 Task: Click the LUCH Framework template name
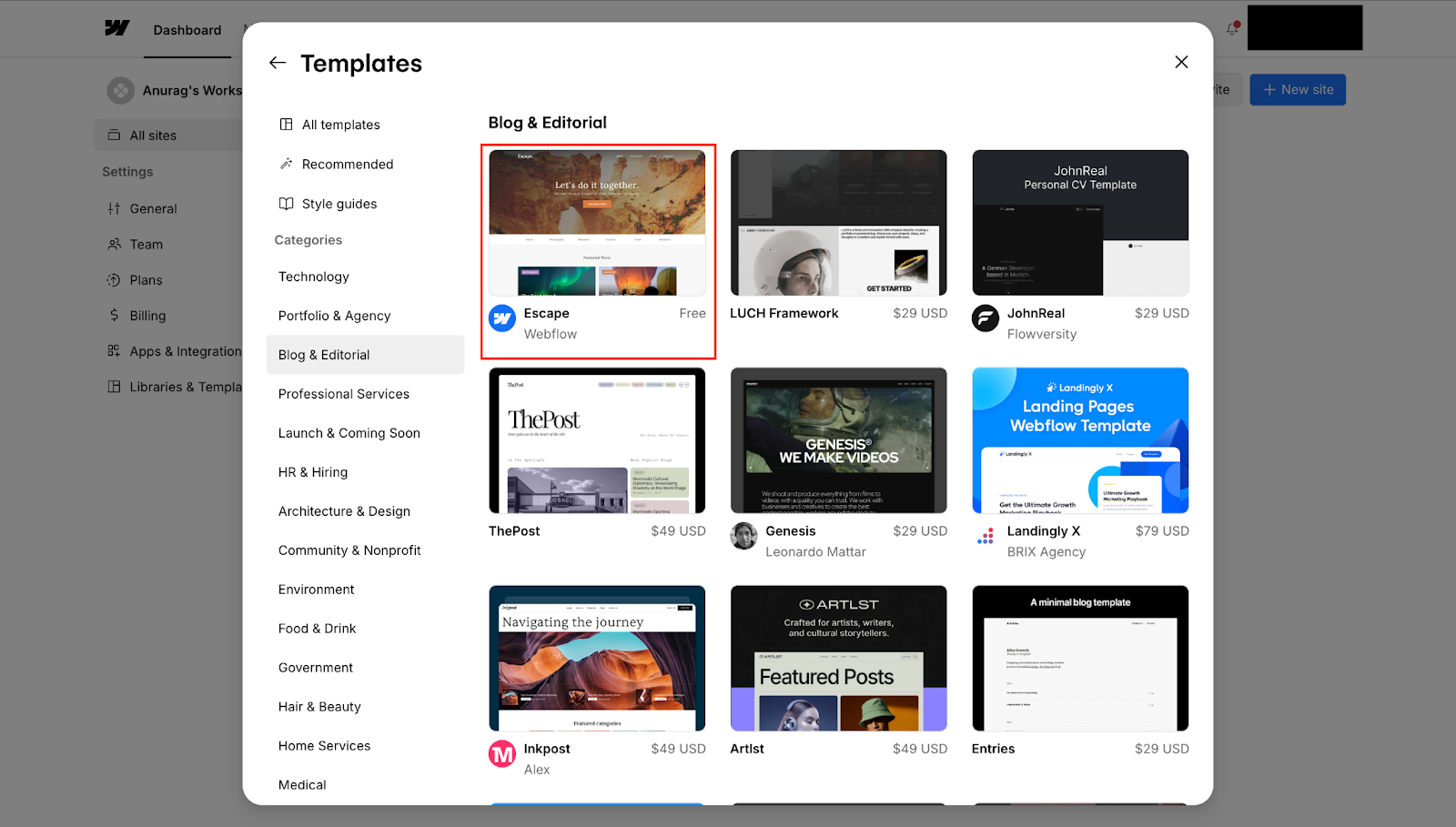point(784,313)
